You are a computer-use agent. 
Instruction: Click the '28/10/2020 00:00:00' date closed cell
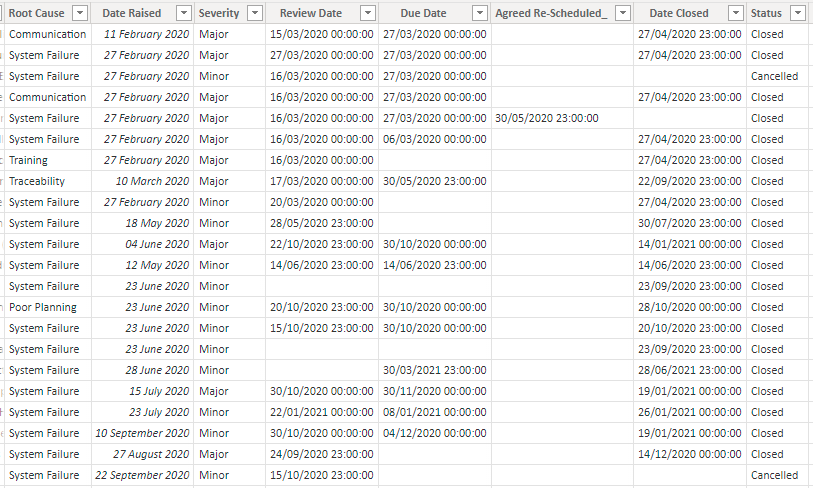pos(690,307)
